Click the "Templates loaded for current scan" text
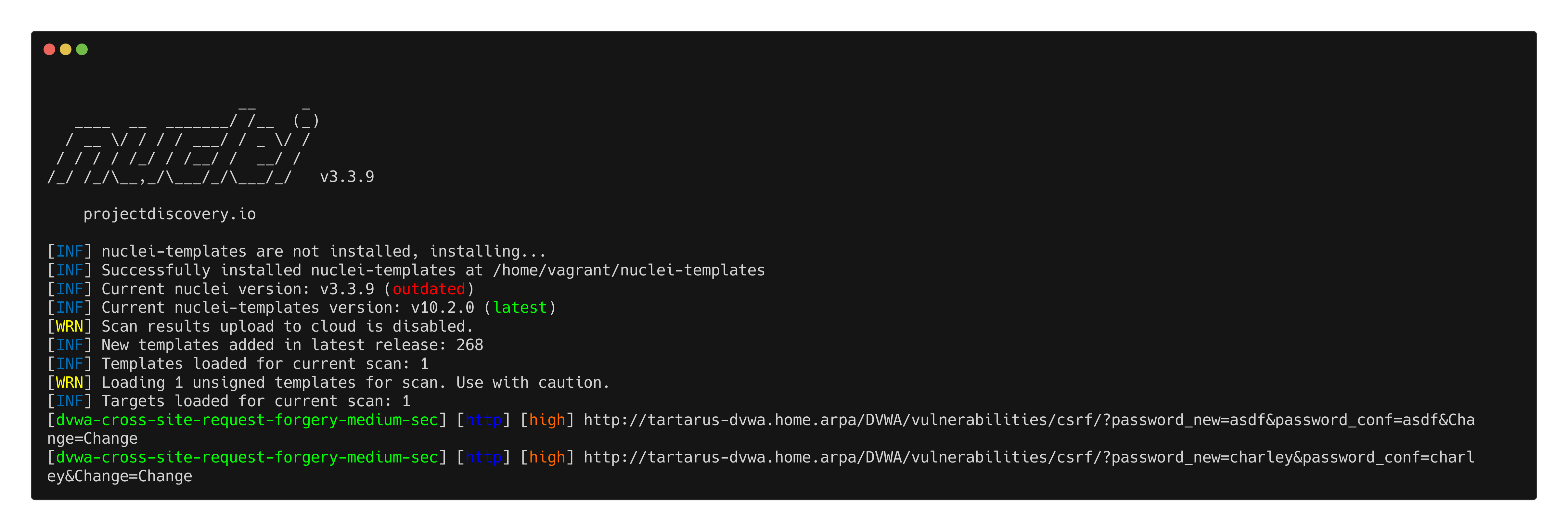This screenshot has height=531, width=1568. click(256, 364)
